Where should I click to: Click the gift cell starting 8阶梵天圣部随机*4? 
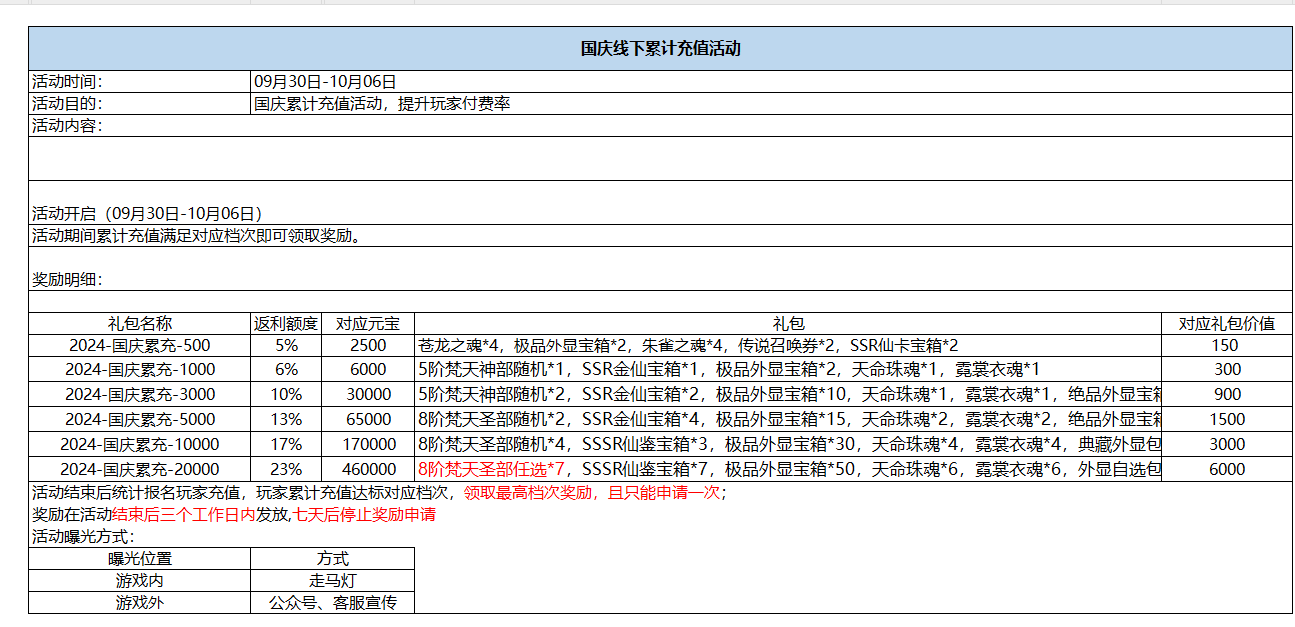788,445
